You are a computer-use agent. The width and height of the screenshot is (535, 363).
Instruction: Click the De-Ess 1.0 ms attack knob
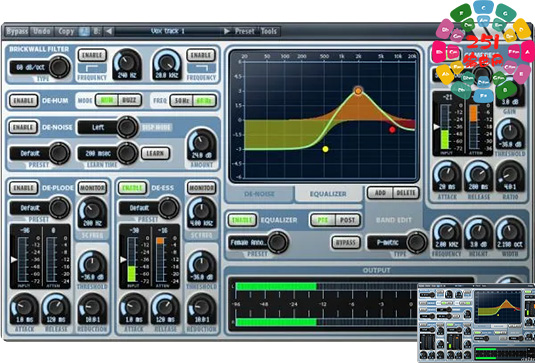133,309
